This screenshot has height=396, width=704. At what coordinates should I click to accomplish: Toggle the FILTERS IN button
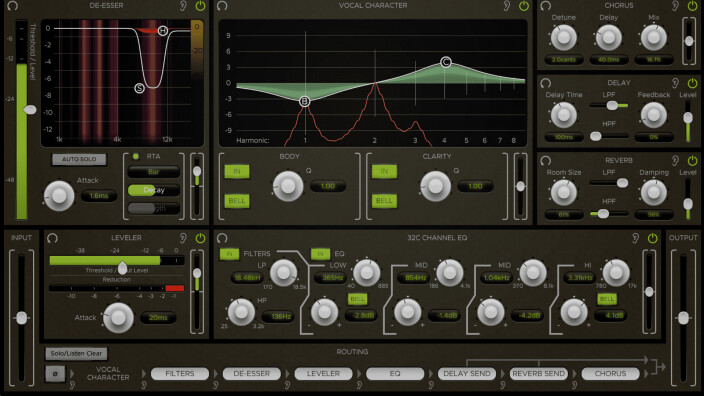click(x=229, y=254)
